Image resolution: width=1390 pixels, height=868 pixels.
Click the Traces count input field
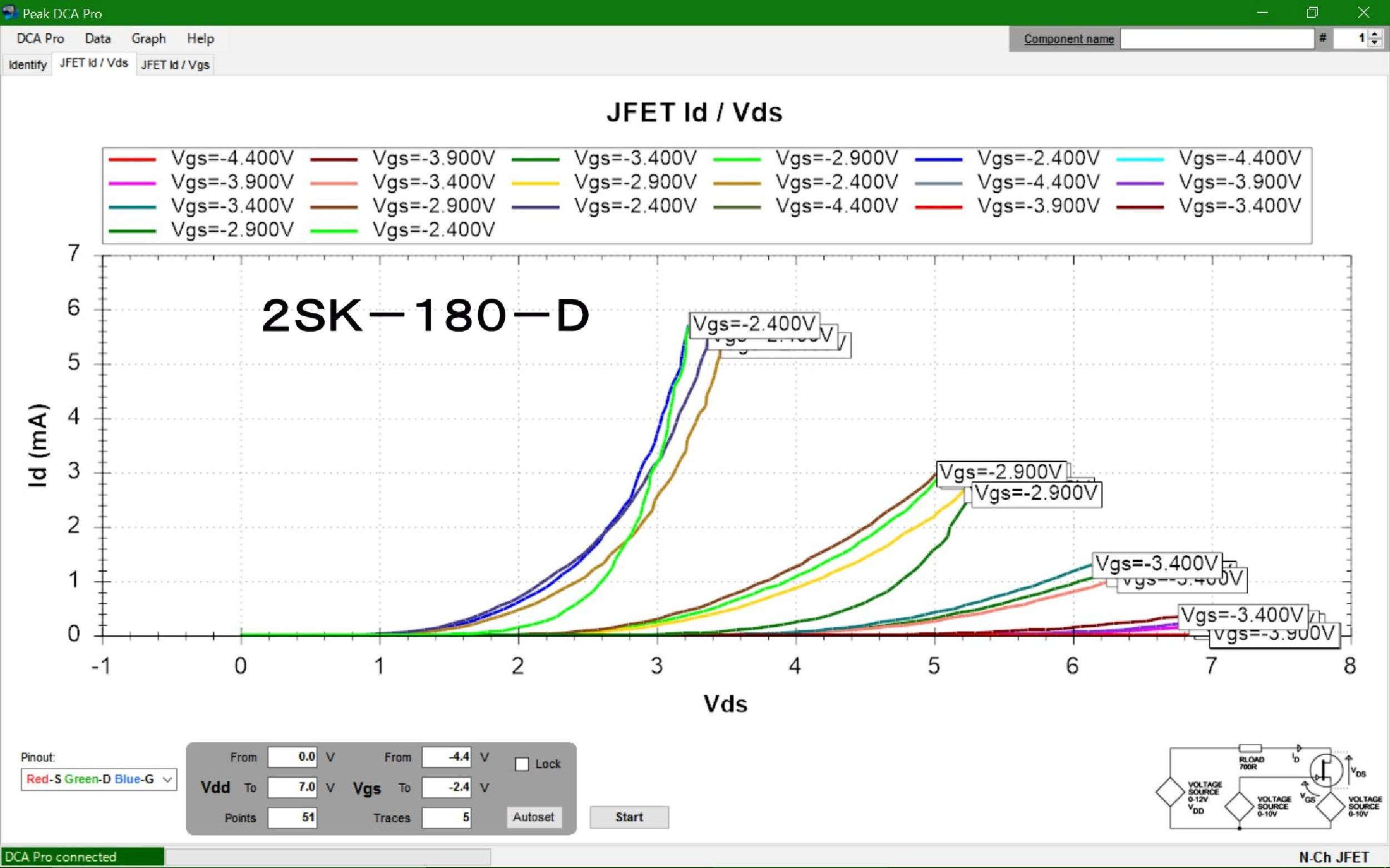tap(446, 817)
